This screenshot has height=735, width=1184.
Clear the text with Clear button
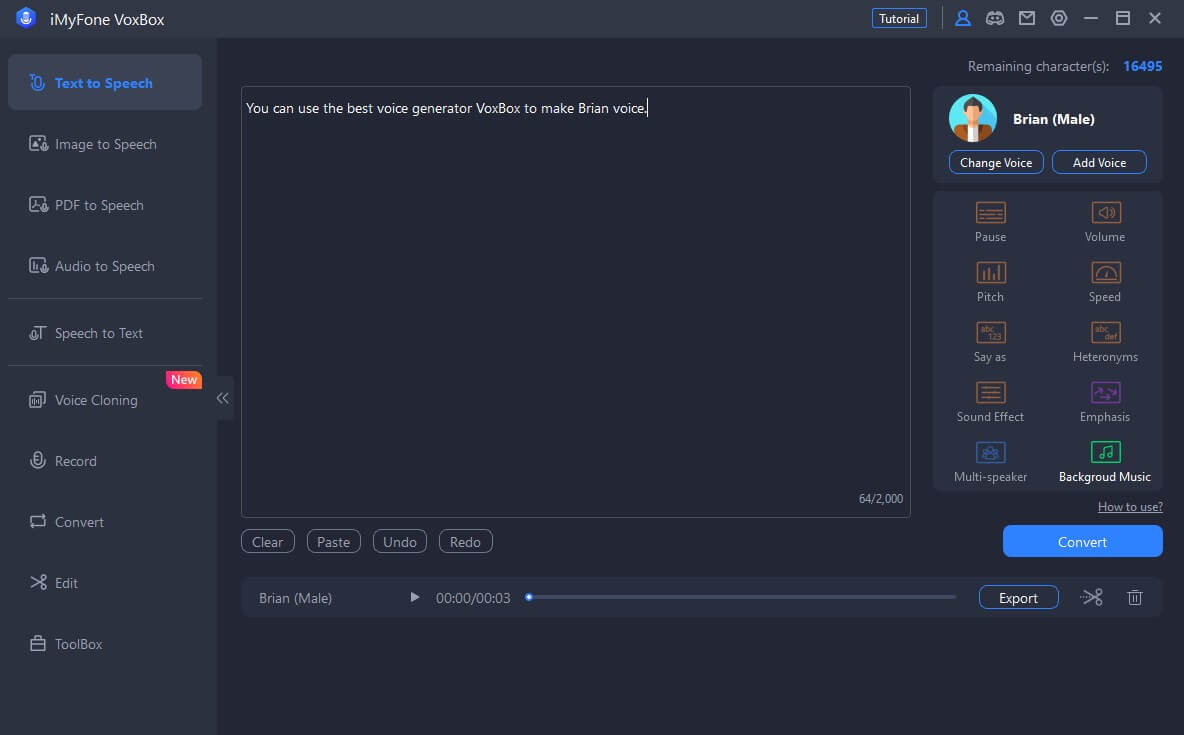[x=267, y=542]
